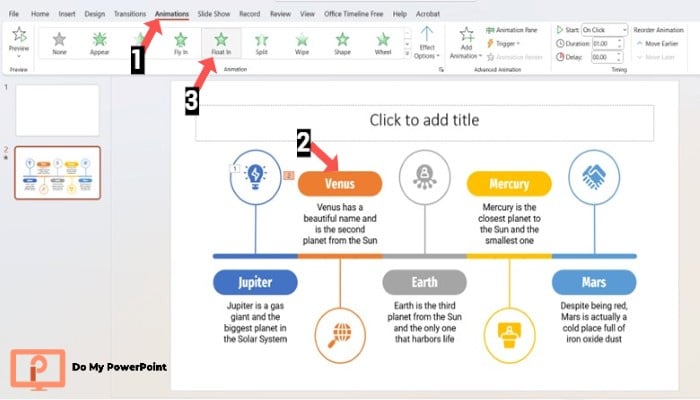The height and width of the screenshot is (400, 700).
Task: Switch to the Home tab
Action: (40, 14)
